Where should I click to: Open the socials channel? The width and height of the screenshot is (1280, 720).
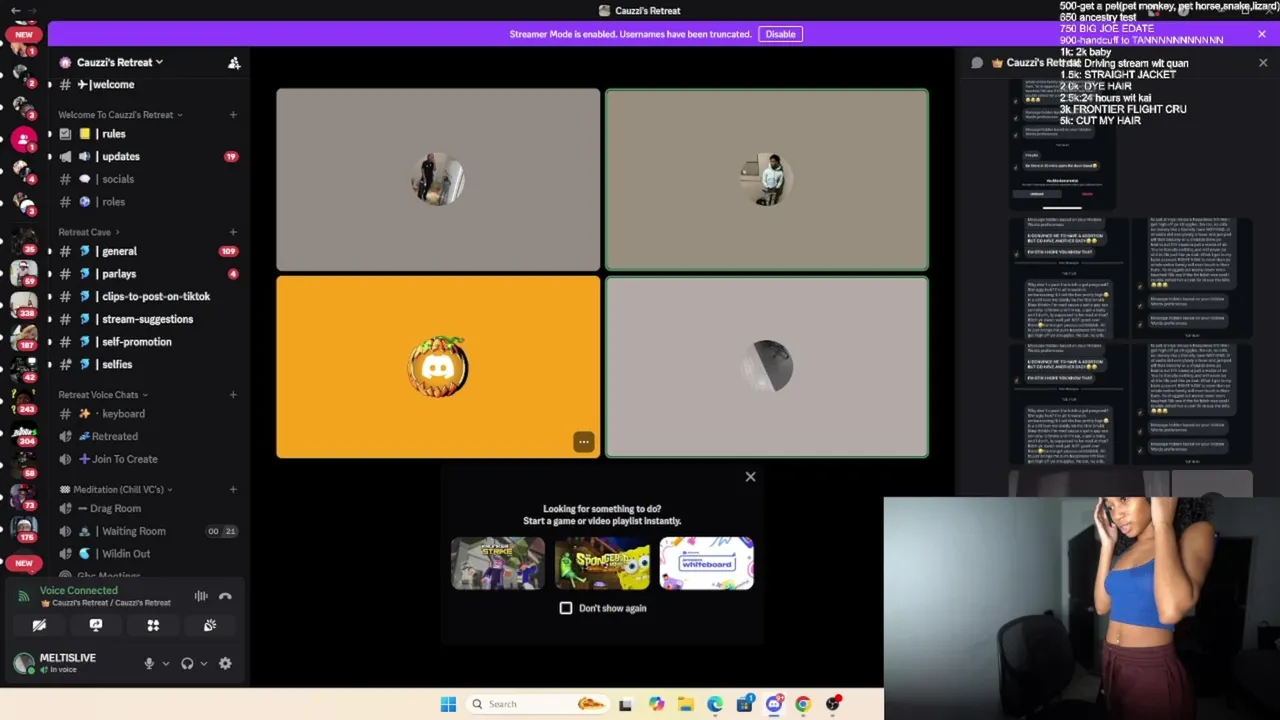point(148,179)
